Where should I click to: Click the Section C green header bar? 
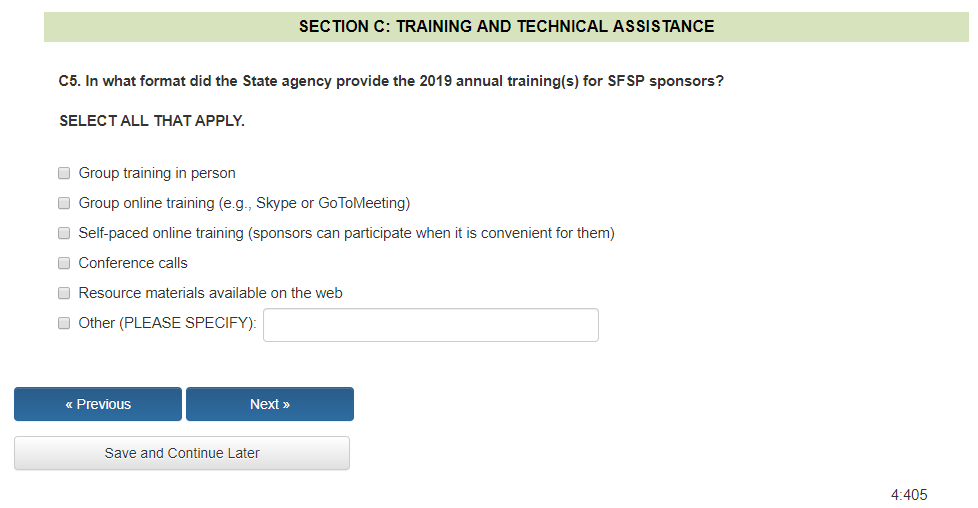coord(506,27)
